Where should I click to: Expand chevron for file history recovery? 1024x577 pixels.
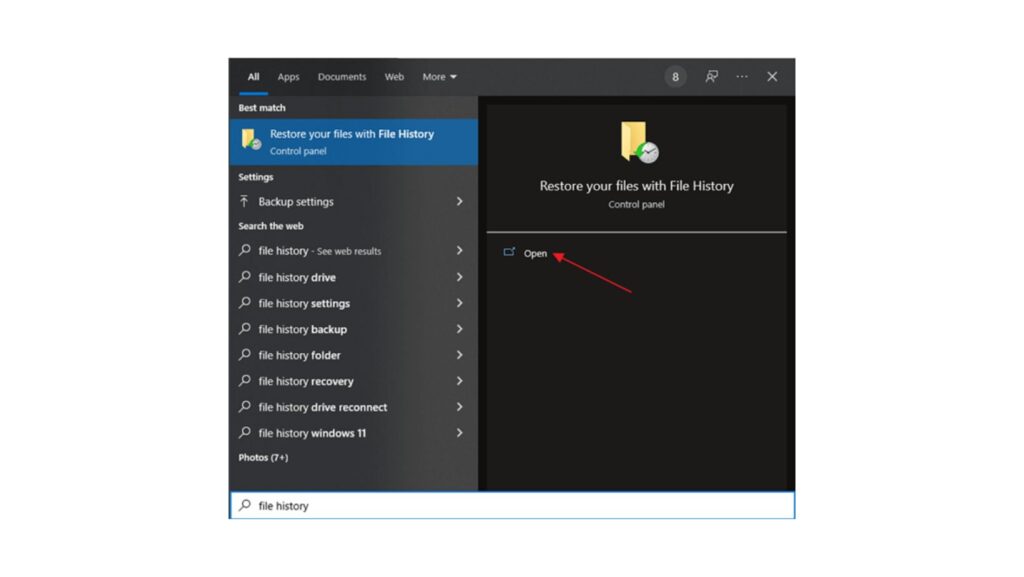460,381
